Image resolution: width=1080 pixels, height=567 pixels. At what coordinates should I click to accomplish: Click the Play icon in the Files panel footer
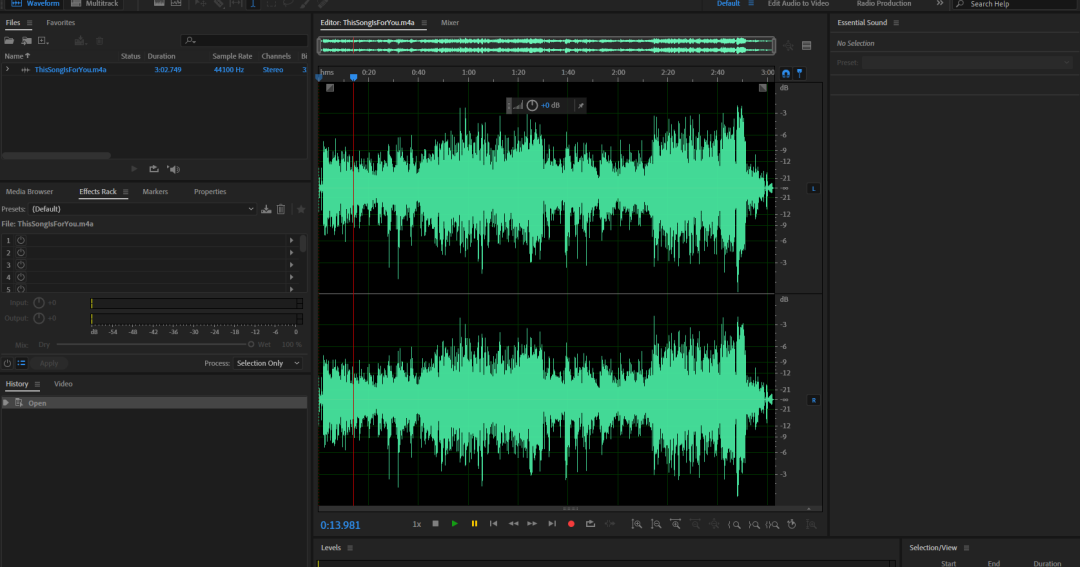(134, 169)
